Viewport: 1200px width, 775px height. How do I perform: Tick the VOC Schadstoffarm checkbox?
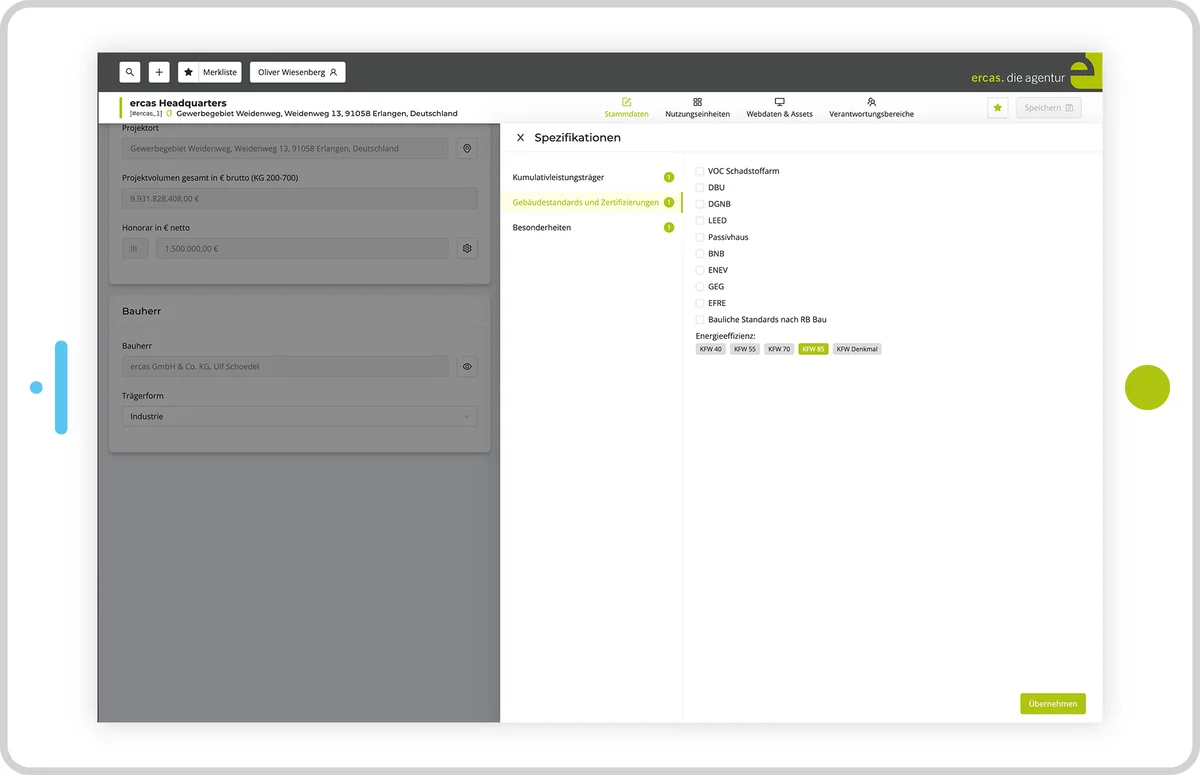pos(699,170)
